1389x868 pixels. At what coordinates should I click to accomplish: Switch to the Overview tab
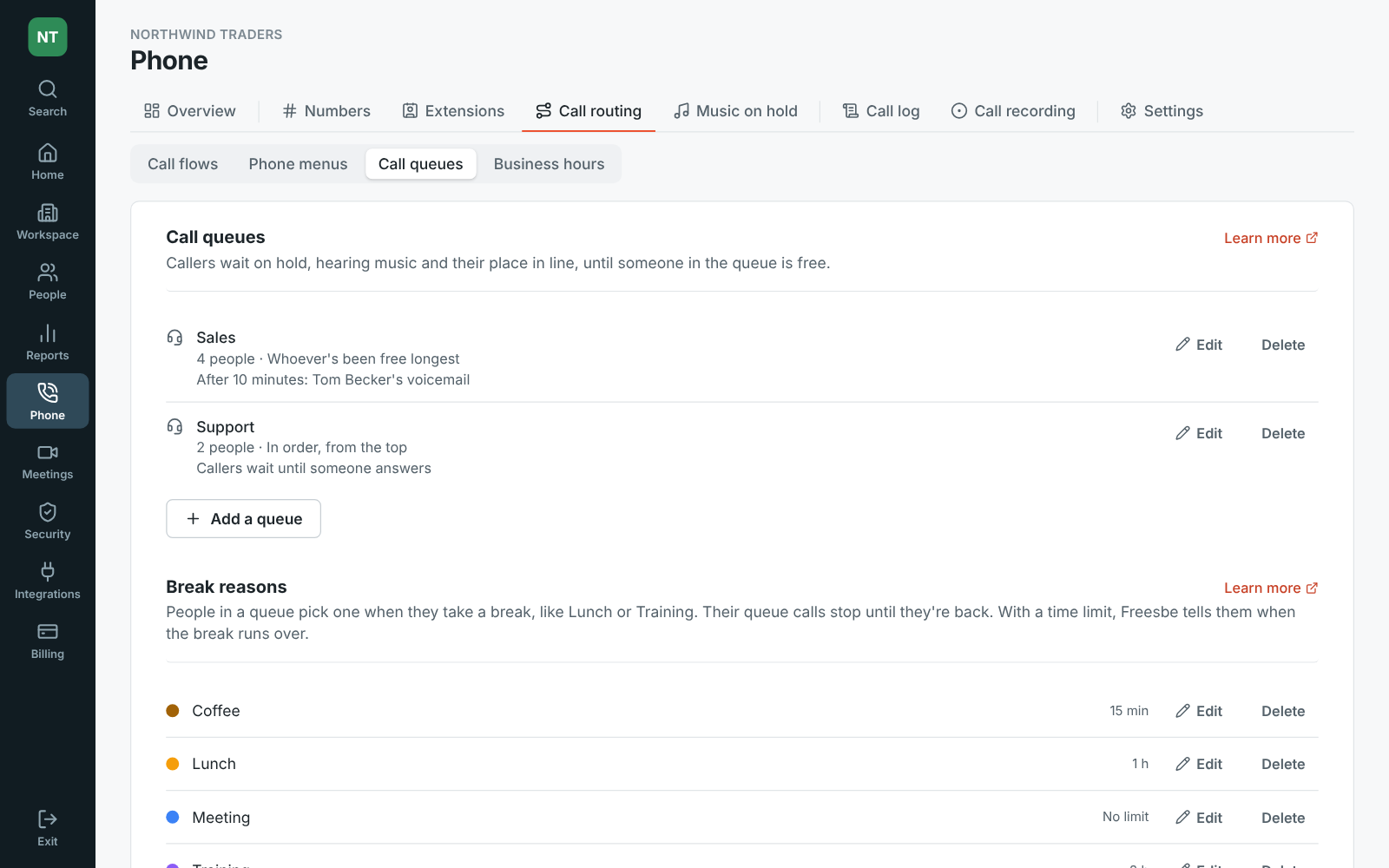click(x=189, y=111)
